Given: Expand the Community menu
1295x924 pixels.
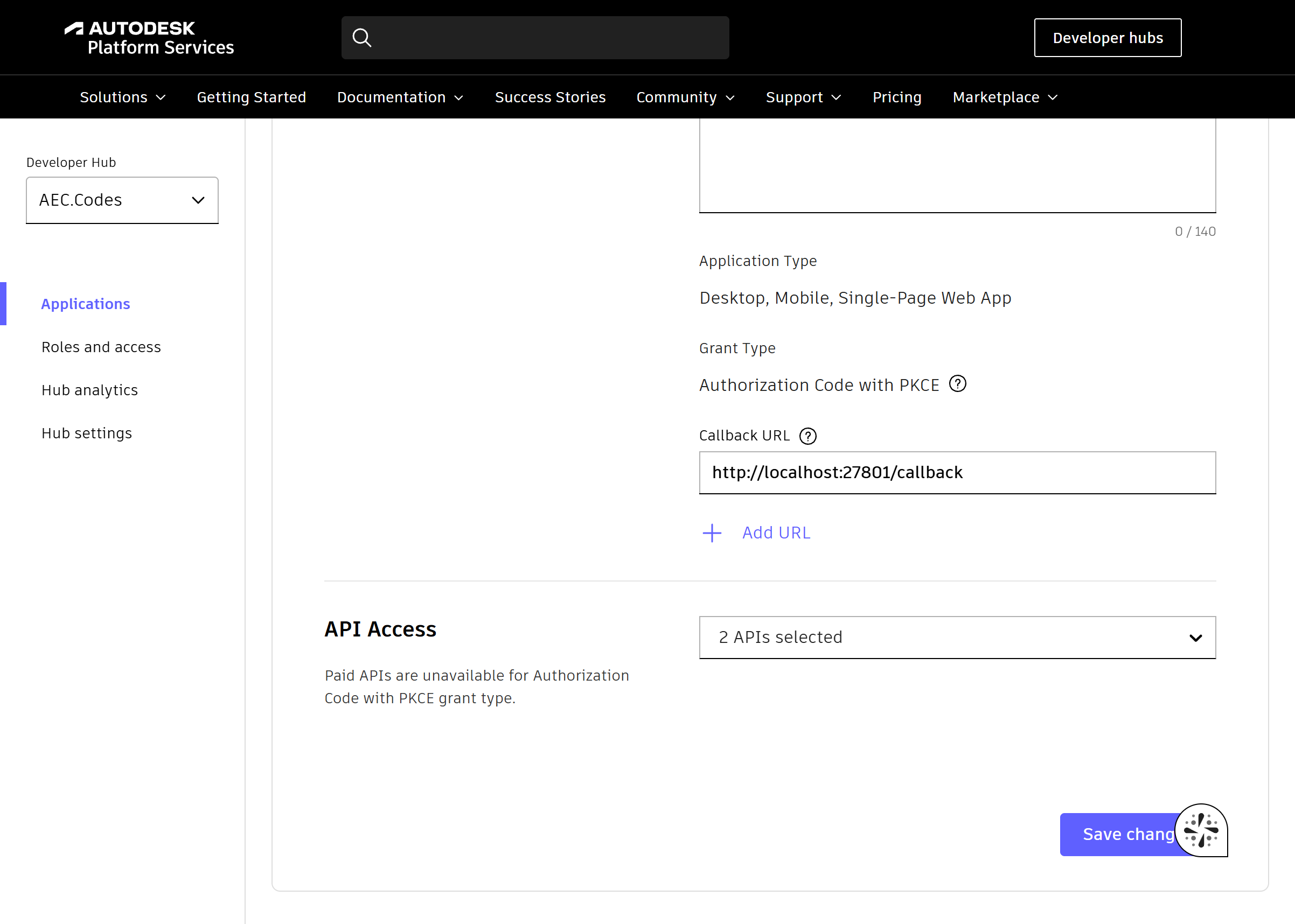Looking at the screenshot, I should 685,97.
